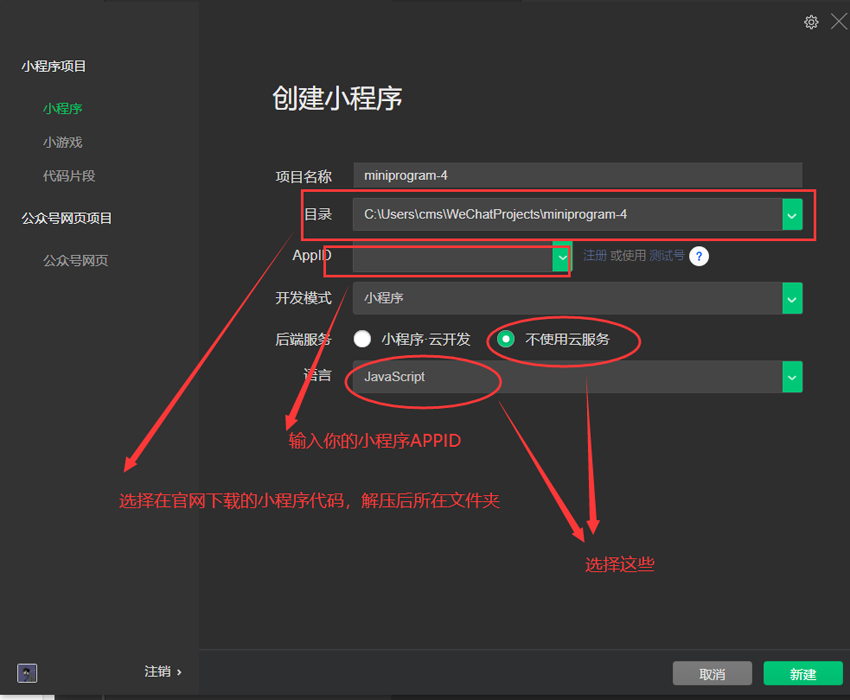The image size is (850, 700).
Task: Expand the 开发模式 dropdown
Action: pos(792,298)
